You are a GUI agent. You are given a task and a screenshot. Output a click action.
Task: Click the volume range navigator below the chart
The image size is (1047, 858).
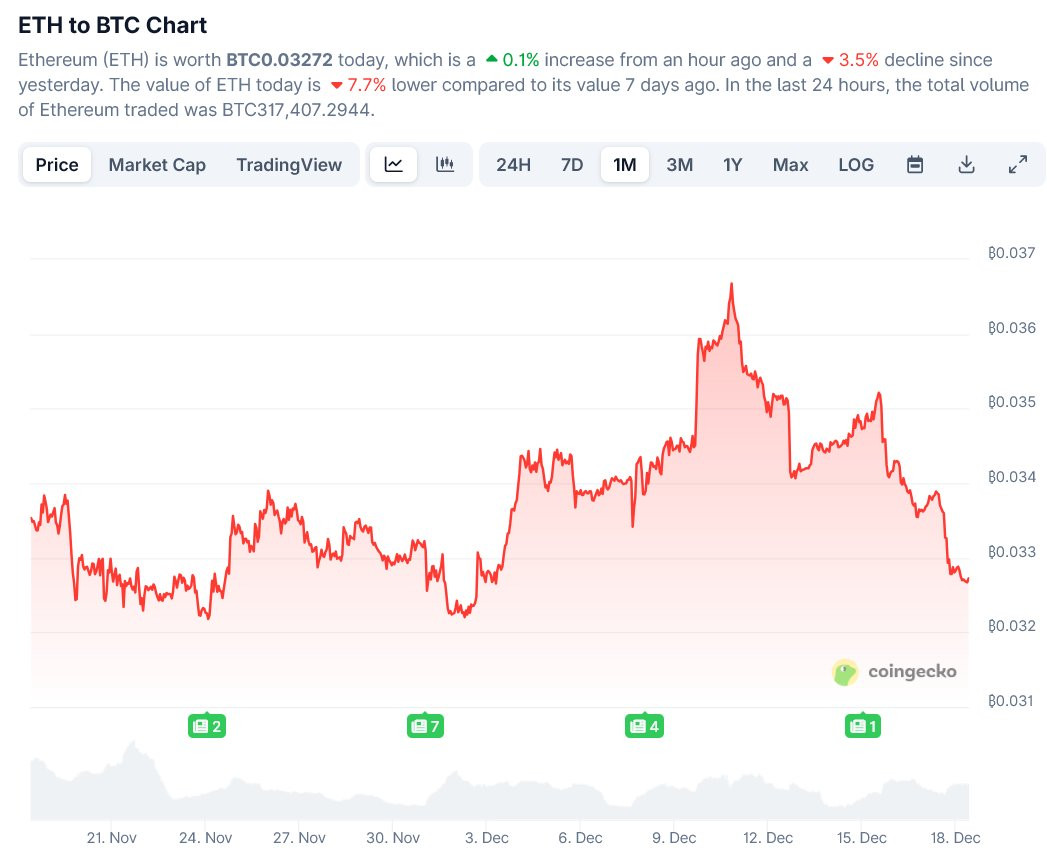499,780
